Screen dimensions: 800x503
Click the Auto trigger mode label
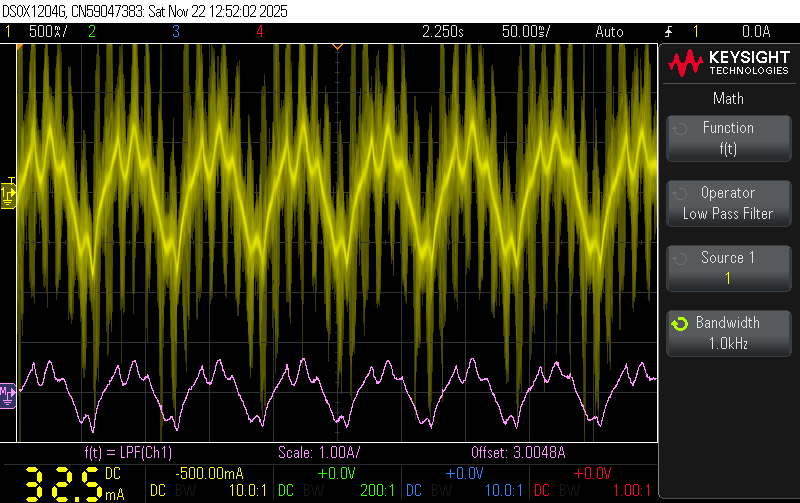point(609,32)
